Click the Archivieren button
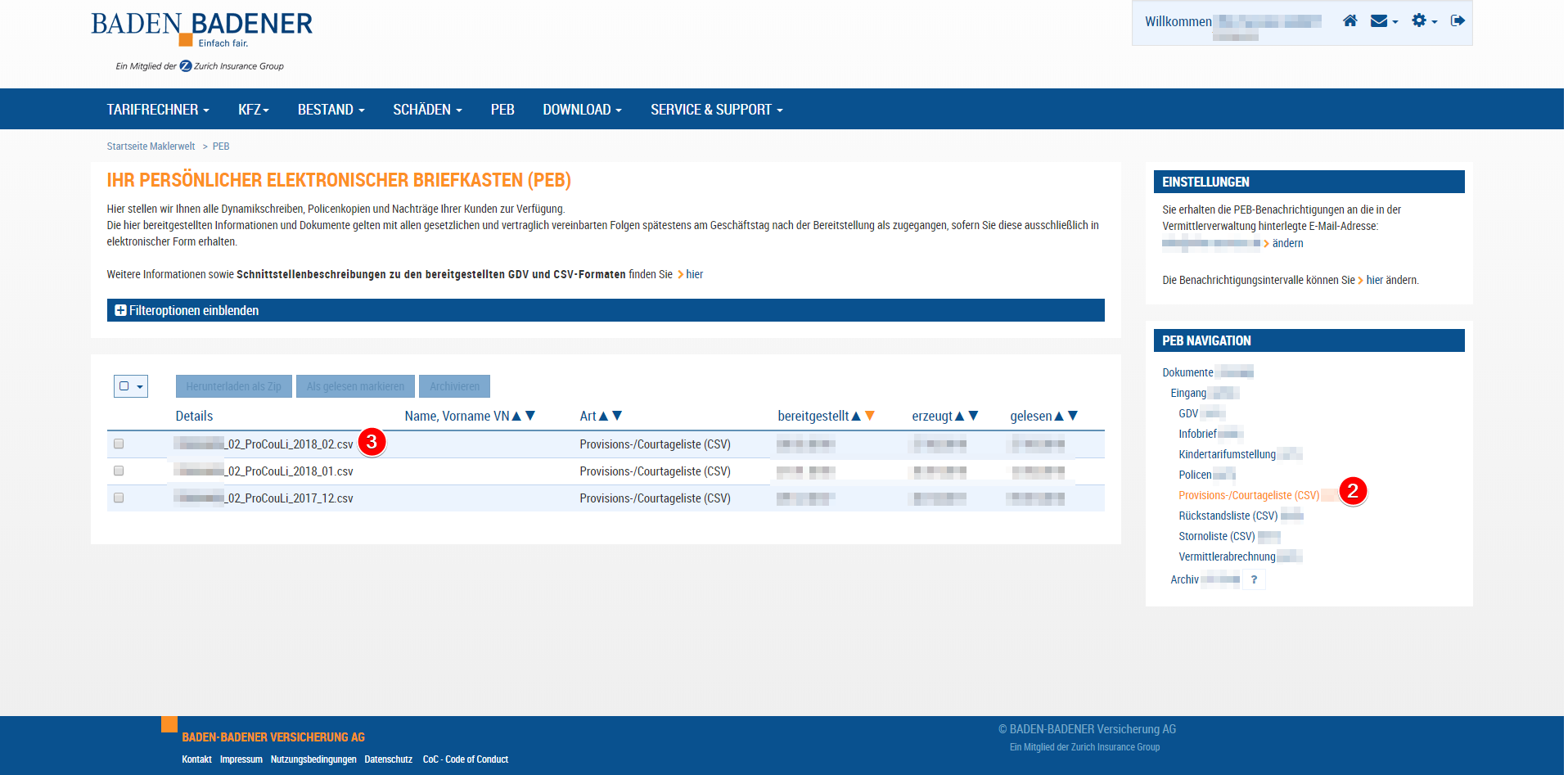Screen dimensions: 1568x775 454,386
